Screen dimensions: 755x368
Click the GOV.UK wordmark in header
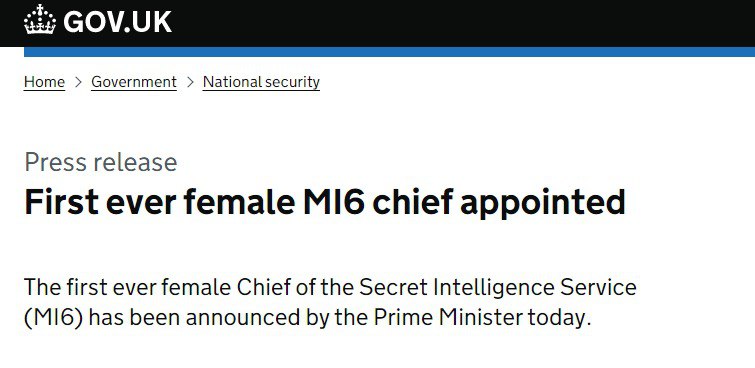coord(117,22)
